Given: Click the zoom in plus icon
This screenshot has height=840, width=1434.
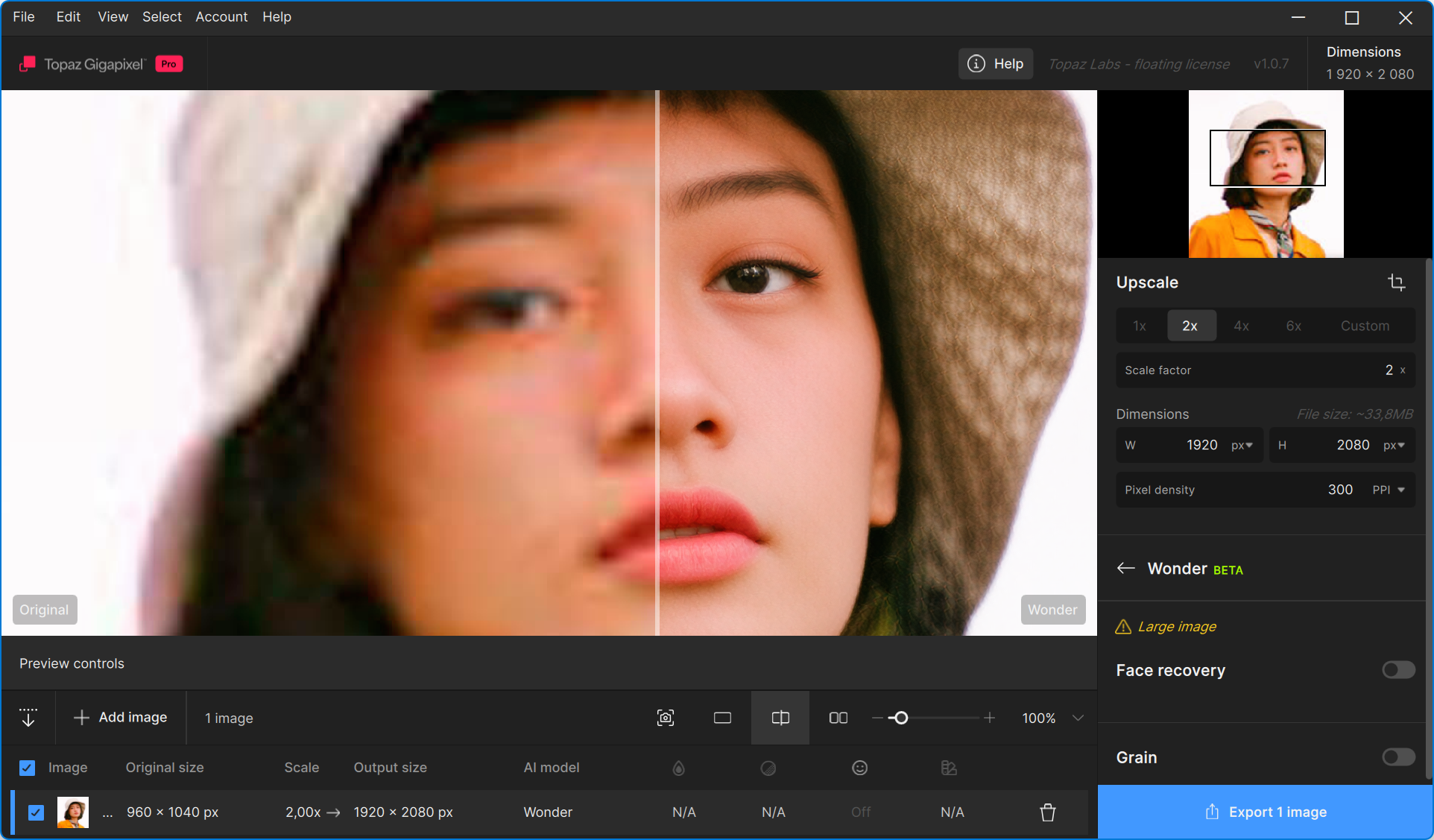Looking at the screenshot, I should 989,718.
